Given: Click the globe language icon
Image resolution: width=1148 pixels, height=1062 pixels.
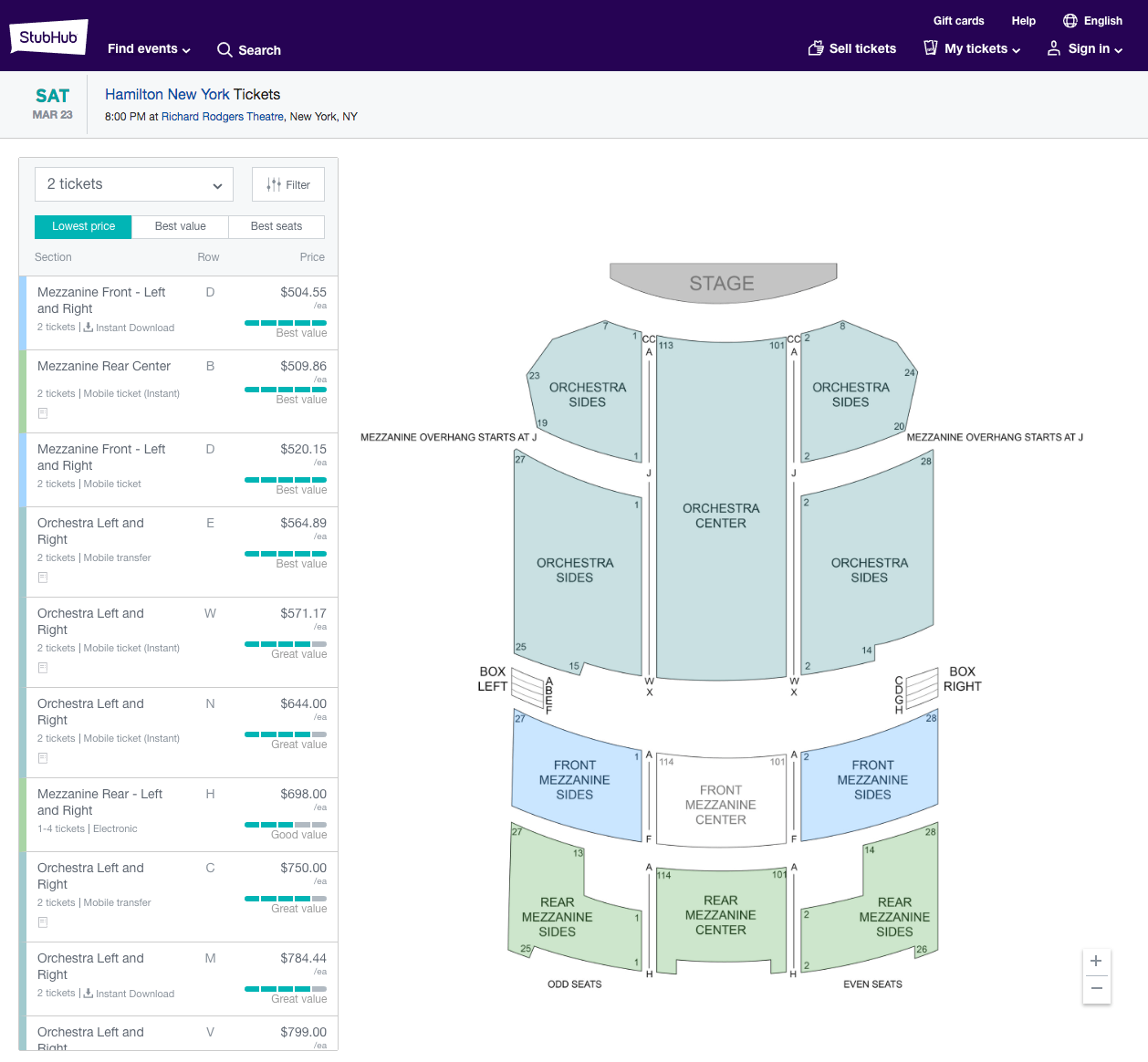Looking at the screenshot, I should click(1070, 21).
